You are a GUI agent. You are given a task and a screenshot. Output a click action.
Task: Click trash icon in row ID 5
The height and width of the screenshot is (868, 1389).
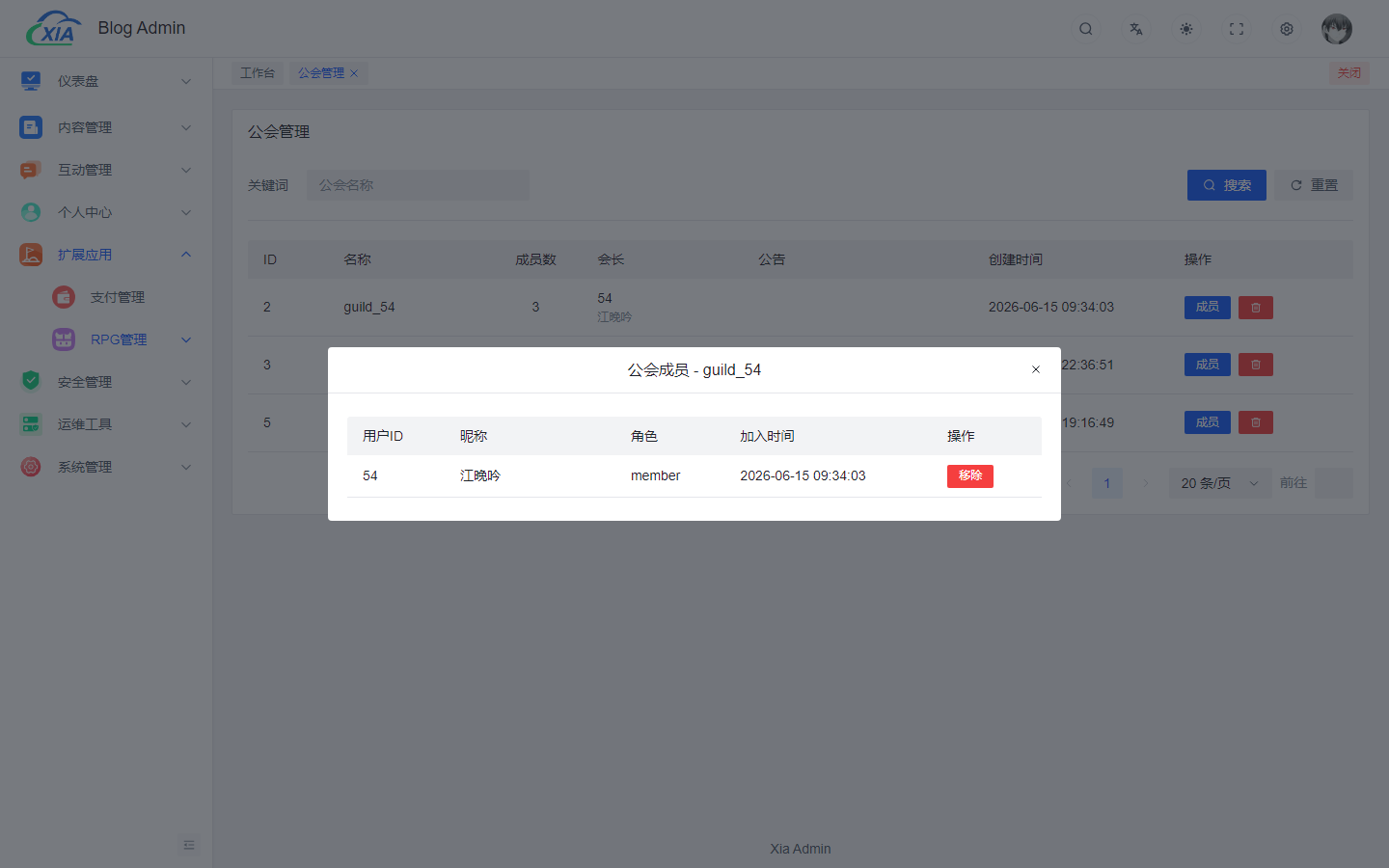pos(1256,422)
